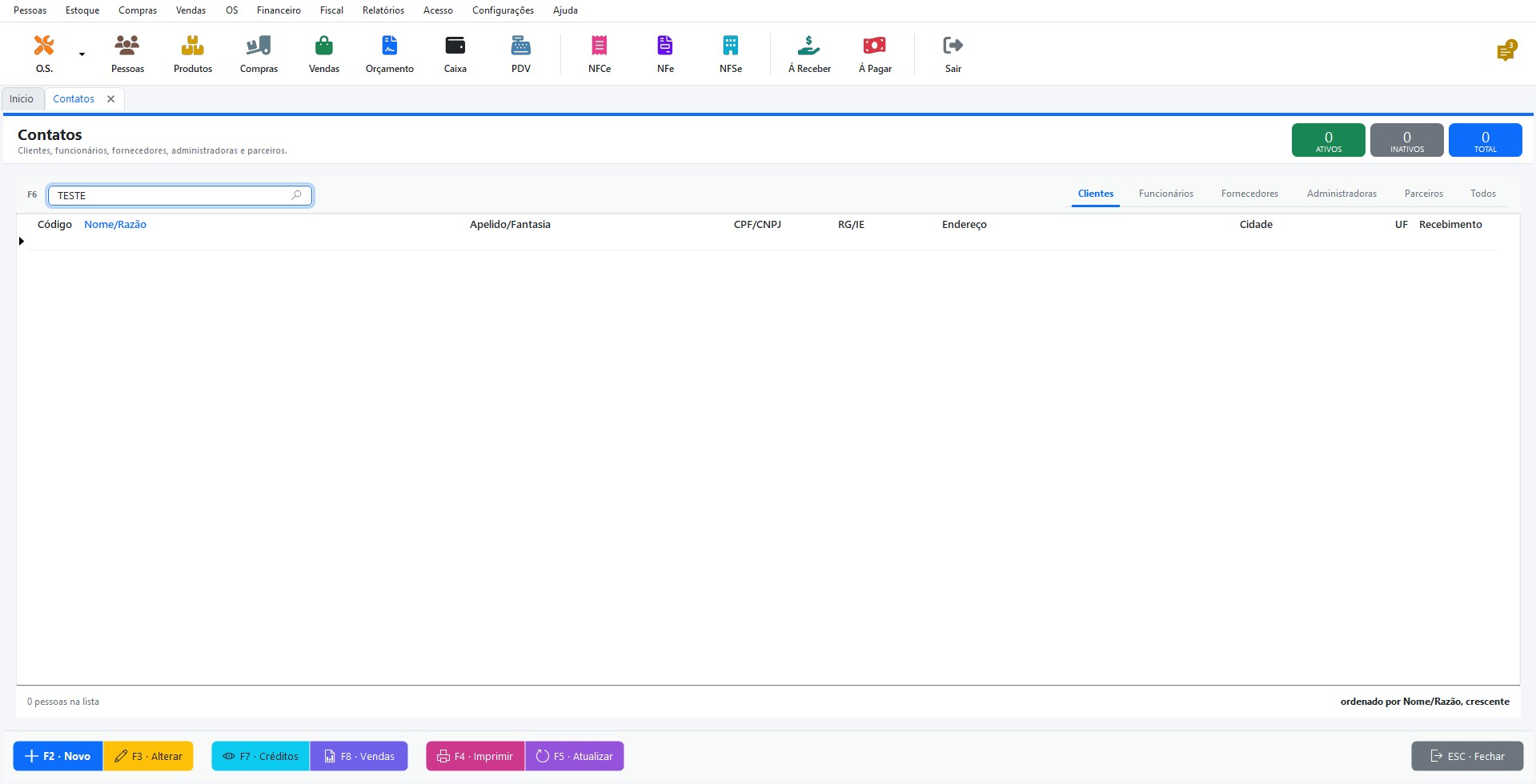Image resolution: width=1536 pixels, height=784 pixels.
Task: Show Todos contacts tab
Action: (1482, 194)
